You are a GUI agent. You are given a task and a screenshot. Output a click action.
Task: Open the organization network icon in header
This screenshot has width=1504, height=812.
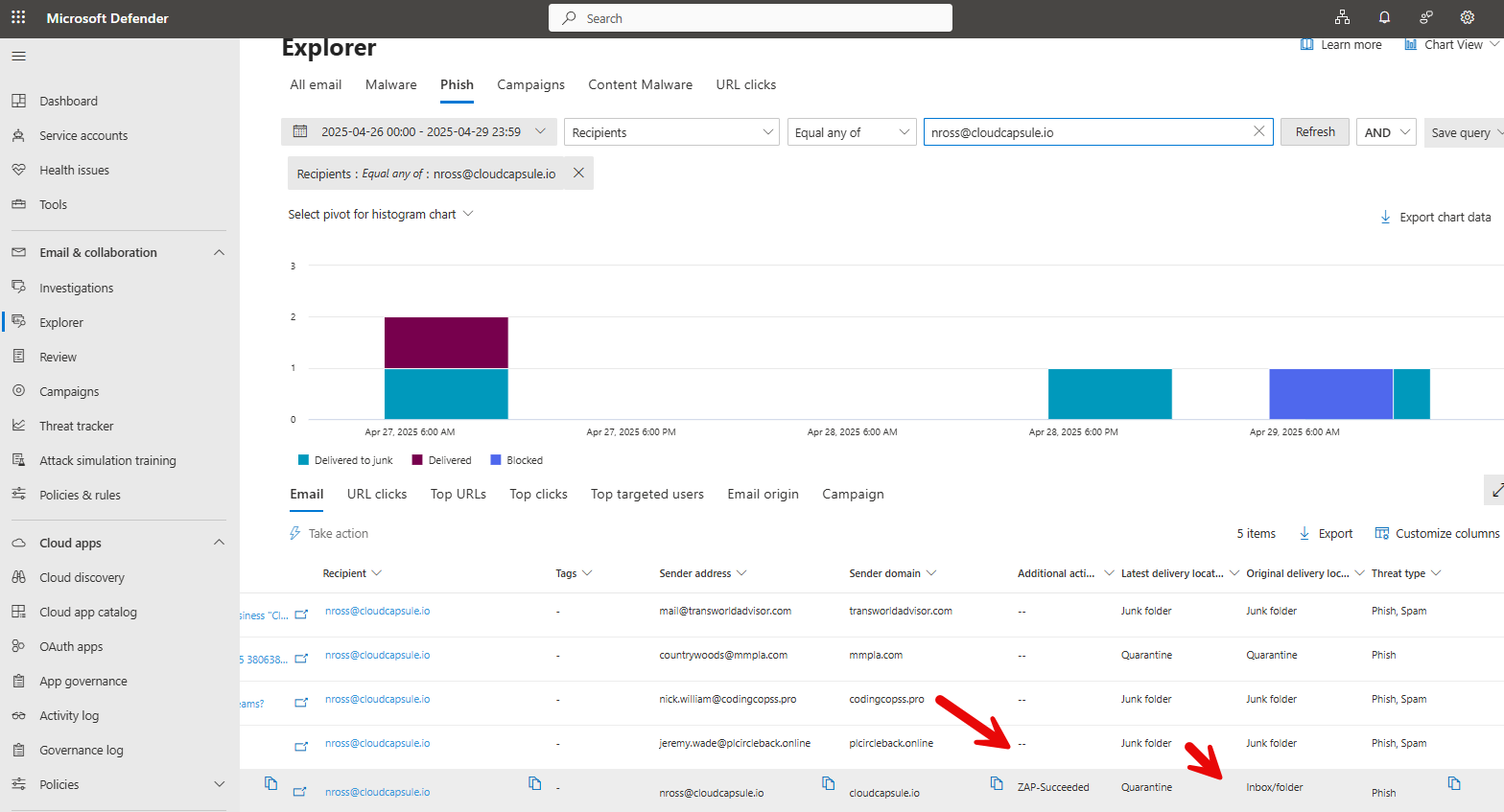click(x=1342, y=17)
